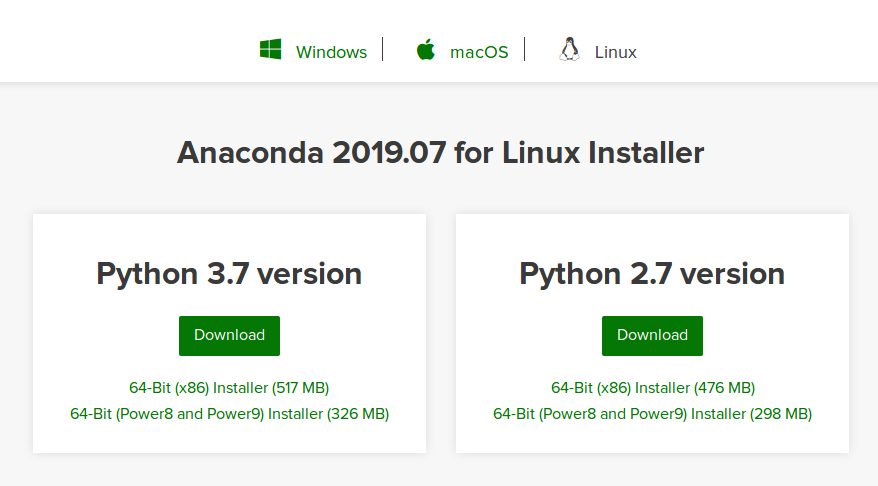Click the divider between Windows and macOS
This screenshot has width=878, height=486.
point(382,50)
